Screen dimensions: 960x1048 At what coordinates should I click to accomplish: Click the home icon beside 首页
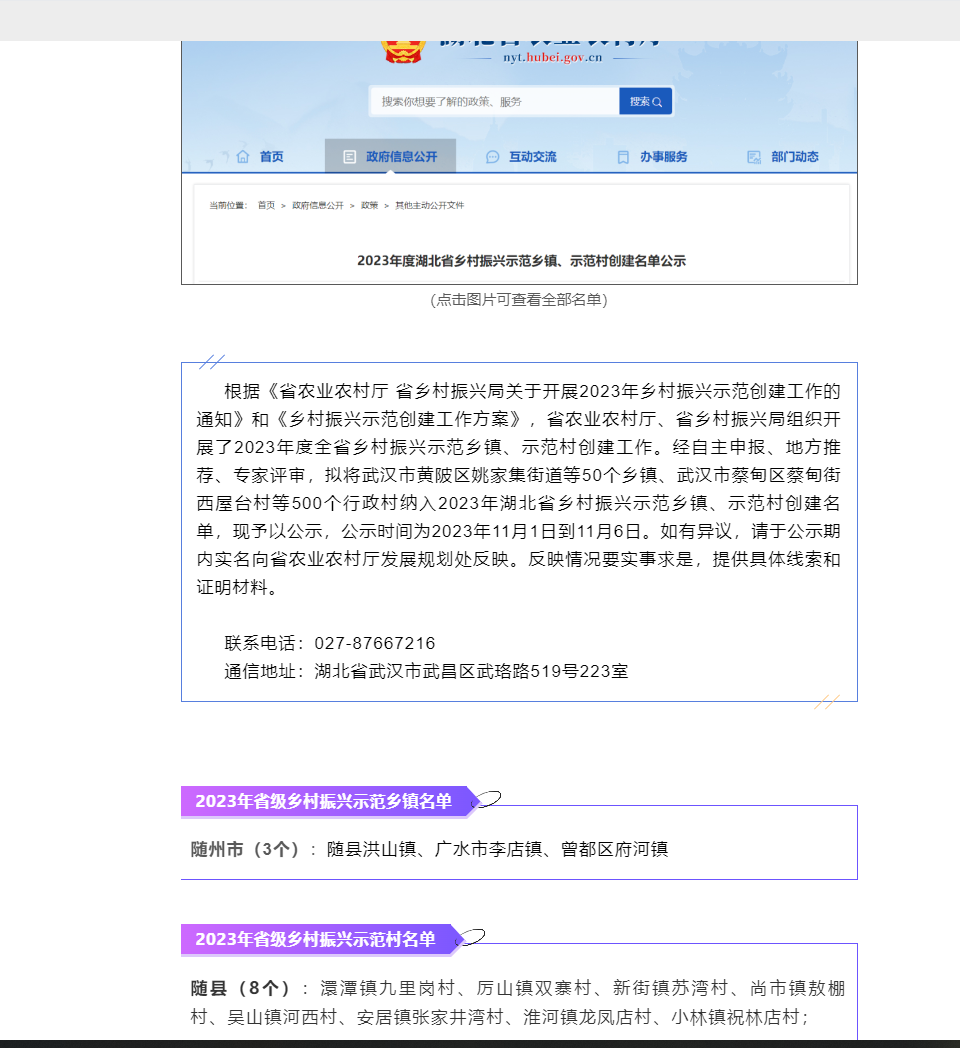pyautogui.click(x=243, y=156)
